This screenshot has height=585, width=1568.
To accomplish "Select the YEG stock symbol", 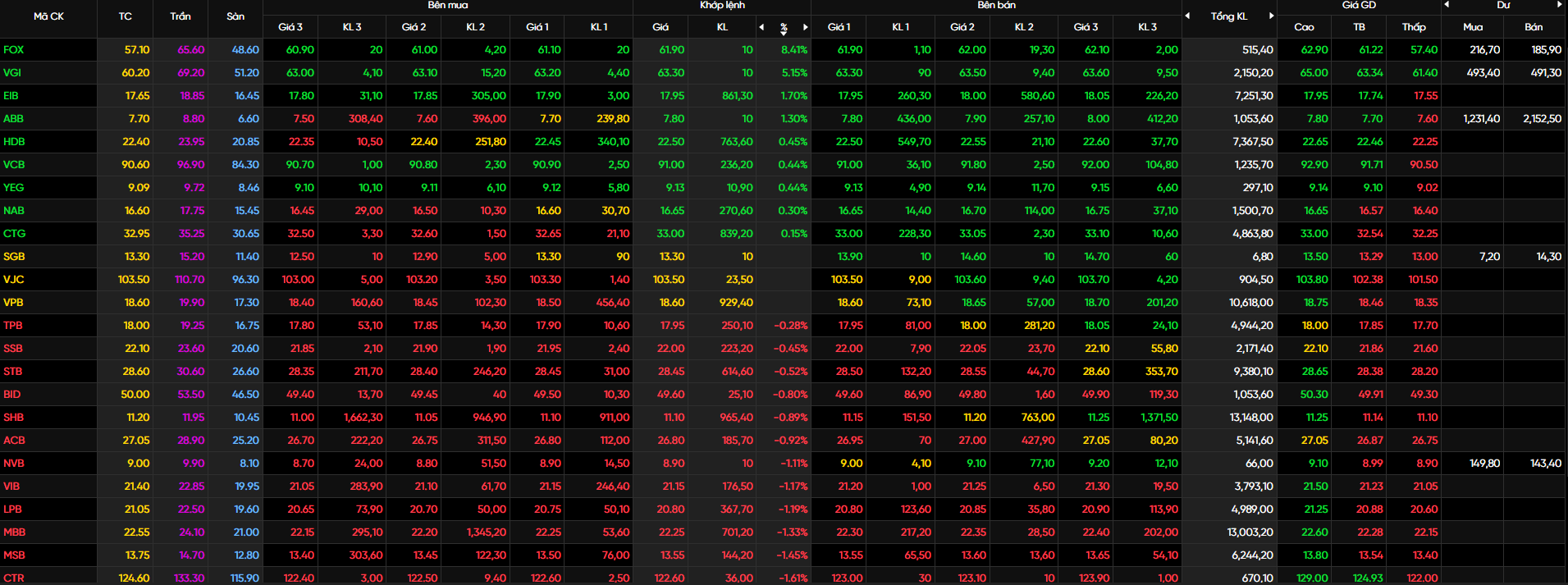I will click(14, 188).
